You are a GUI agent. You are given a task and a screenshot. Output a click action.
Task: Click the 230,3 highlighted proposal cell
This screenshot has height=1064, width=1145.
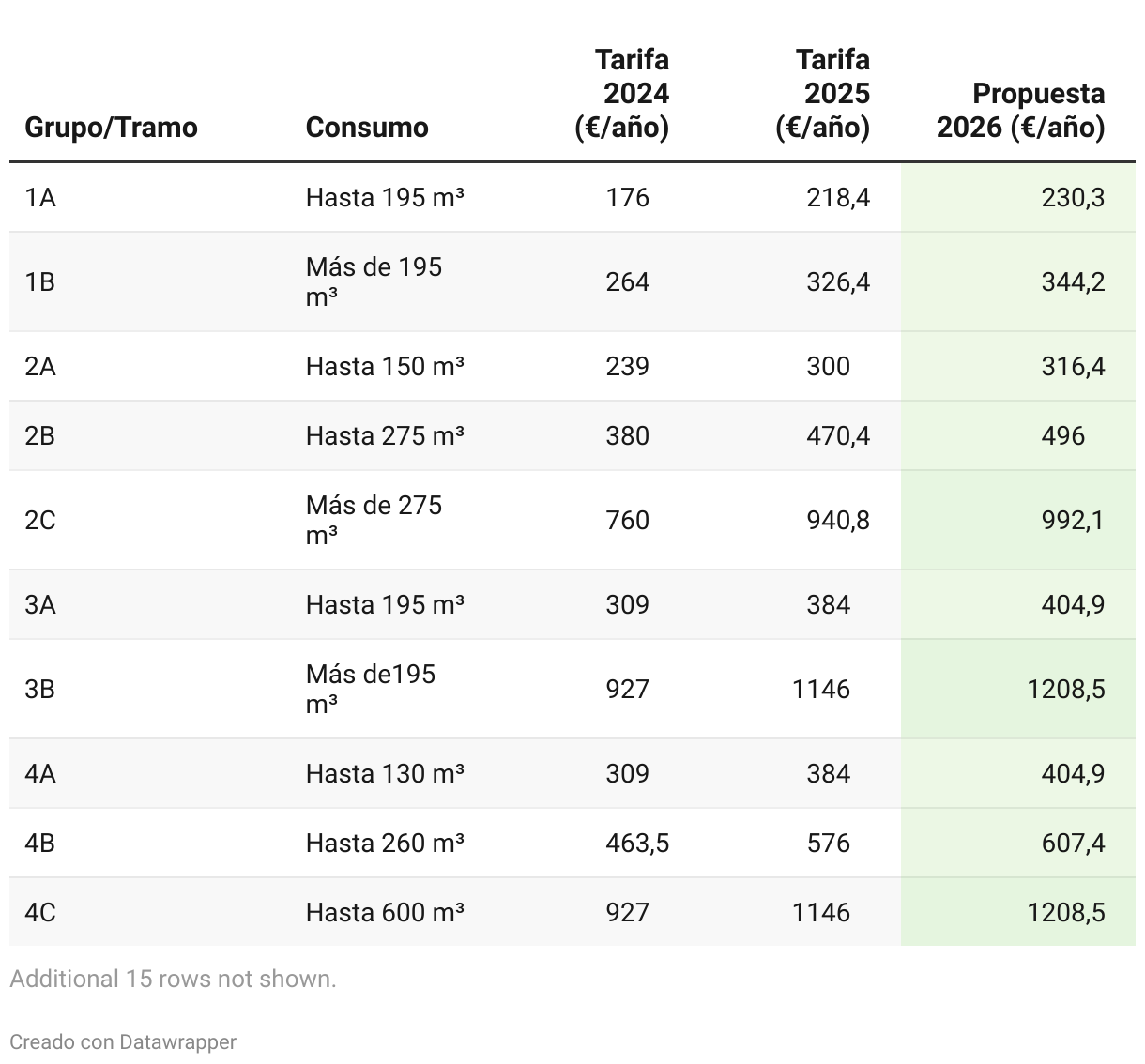pyautogui.click(x=1073, y=198)
